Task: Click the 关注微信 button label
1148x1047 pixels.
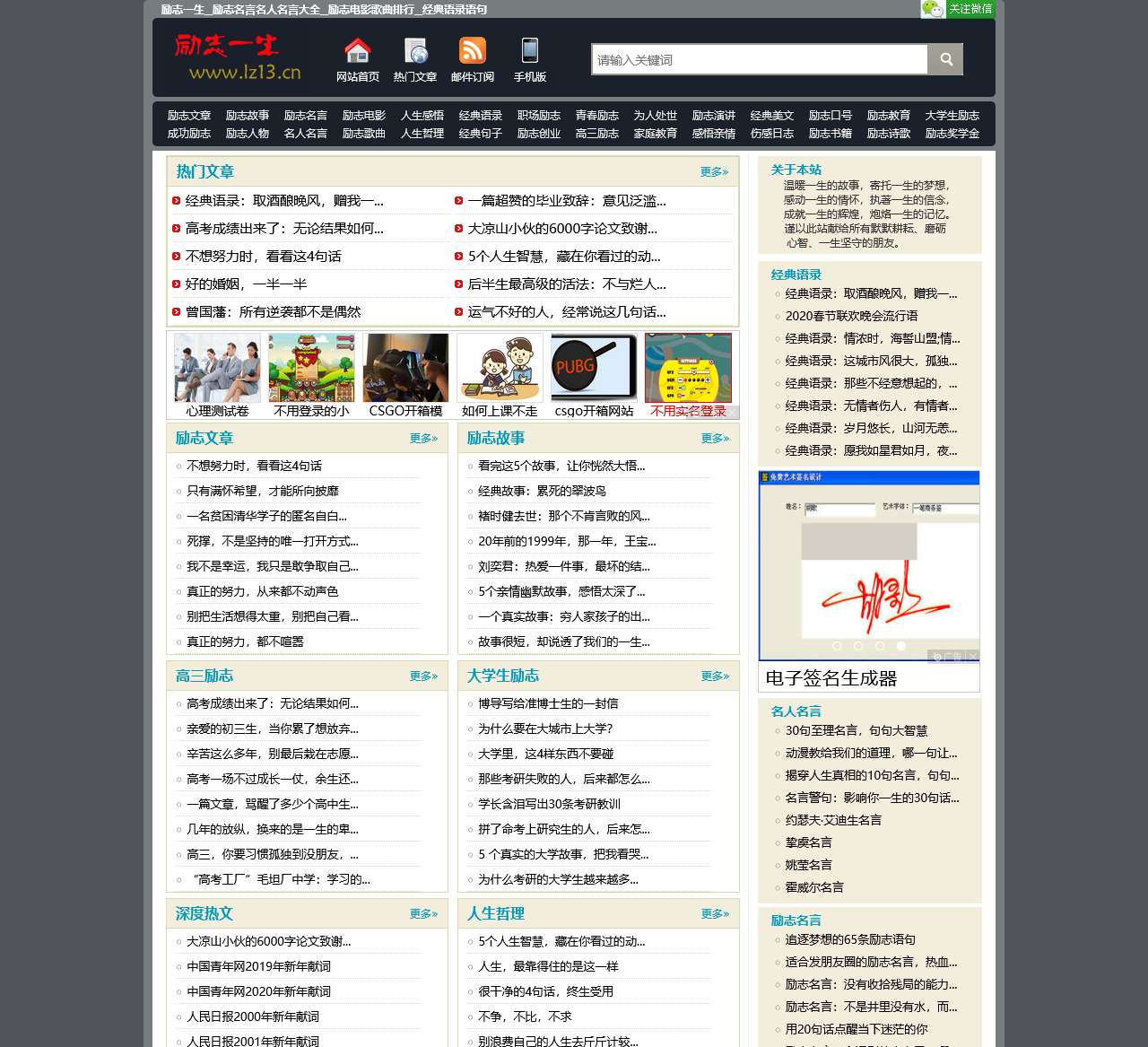Action: point(970,9)
